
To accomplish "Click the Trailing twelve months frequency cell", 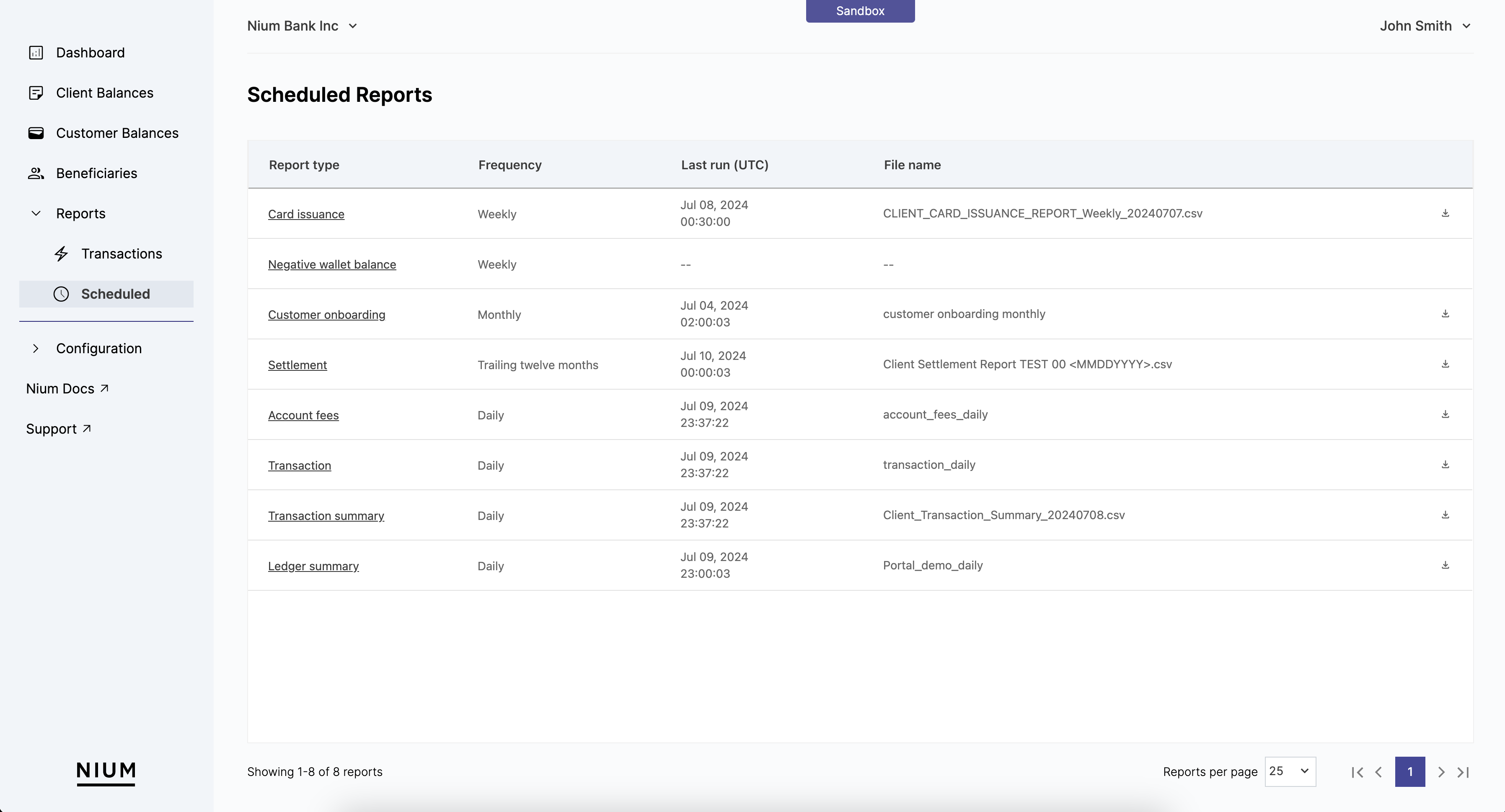I will 538,365.
